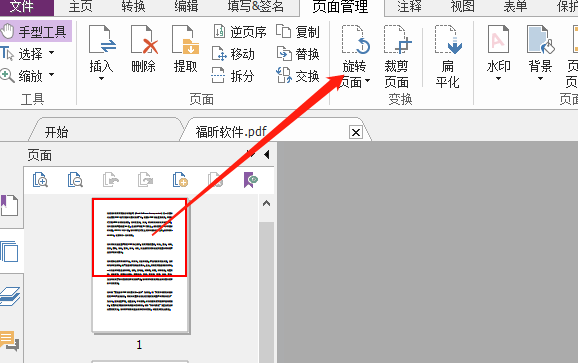
Task: Switch to the 表单 ribbon tab
Action: pyautogui.click(x=515, y=7)
